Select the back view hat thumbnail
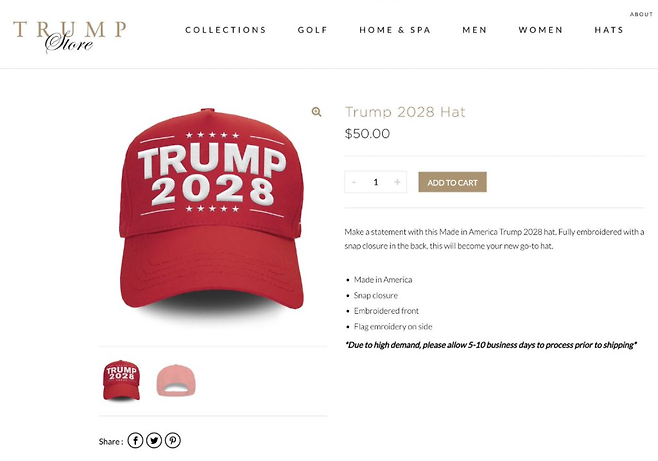The image size is (658, 461). click(x=176, y=381)
